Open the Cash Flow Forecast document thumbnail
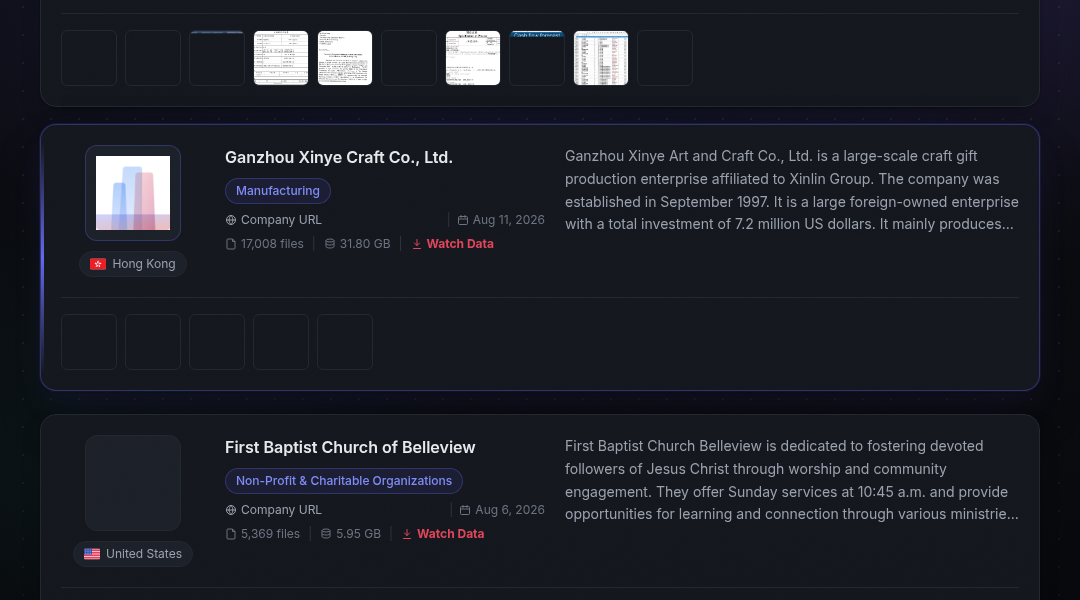1080x600 pixels. (x=537, y=58)
